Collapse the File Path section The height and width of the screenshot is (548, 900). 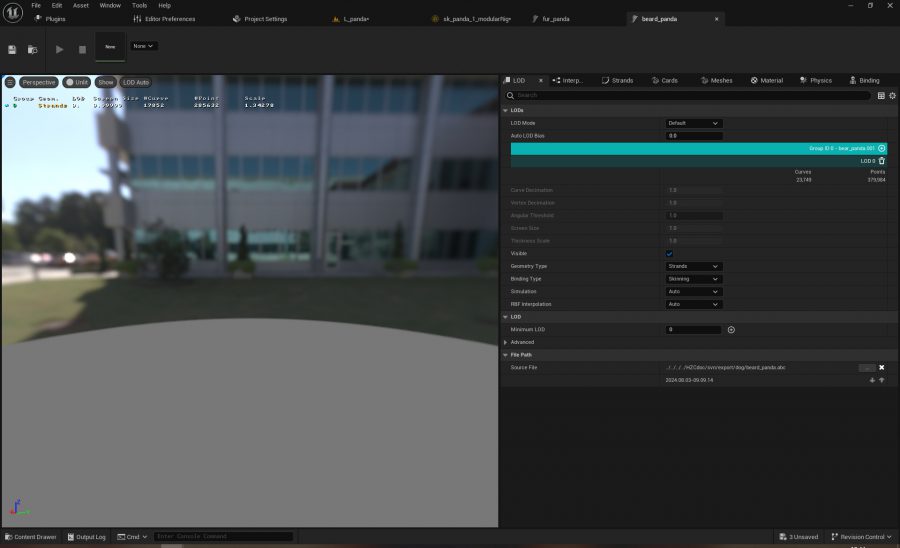coord(506,355)
